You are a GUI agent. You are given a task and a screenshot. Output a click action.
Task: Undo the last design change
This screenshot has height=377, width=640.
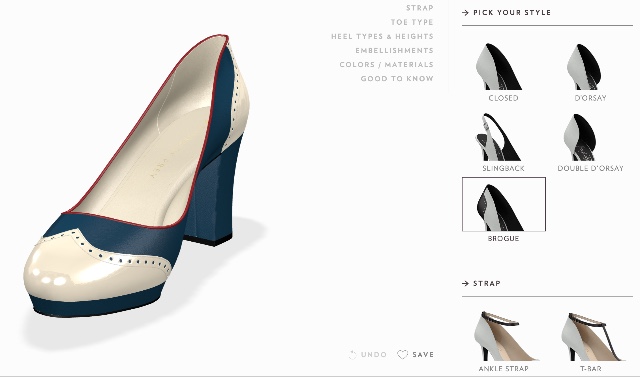pos(368,355)
